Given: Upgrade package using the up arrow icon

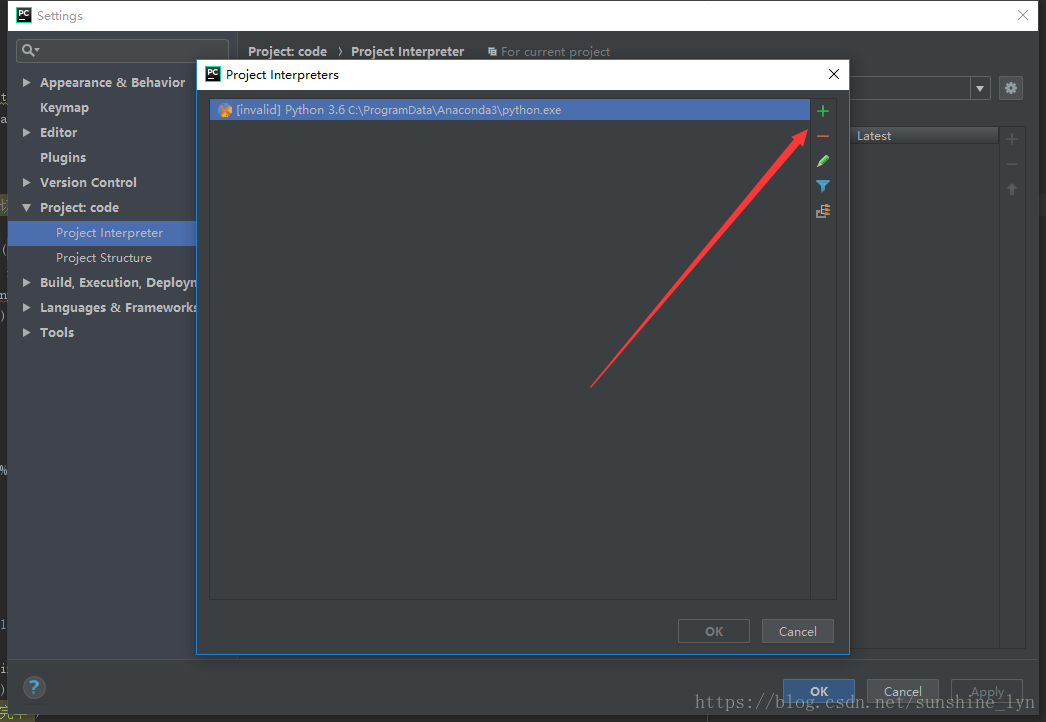Looking at the screenshot, I should (1011, 190).
